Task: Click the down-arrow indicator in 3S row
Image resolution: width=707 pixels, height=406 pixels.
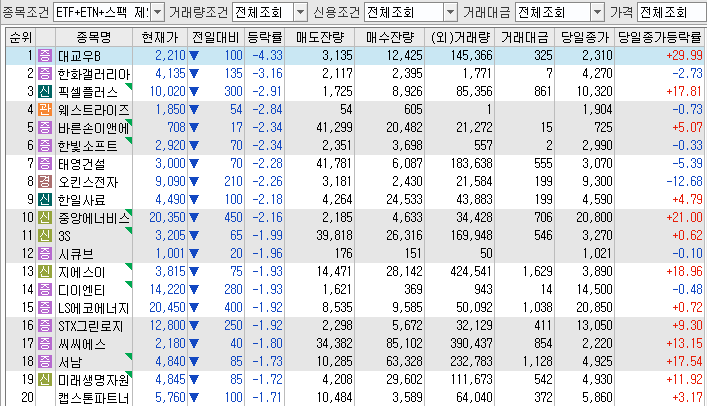Action: point(194,236)
